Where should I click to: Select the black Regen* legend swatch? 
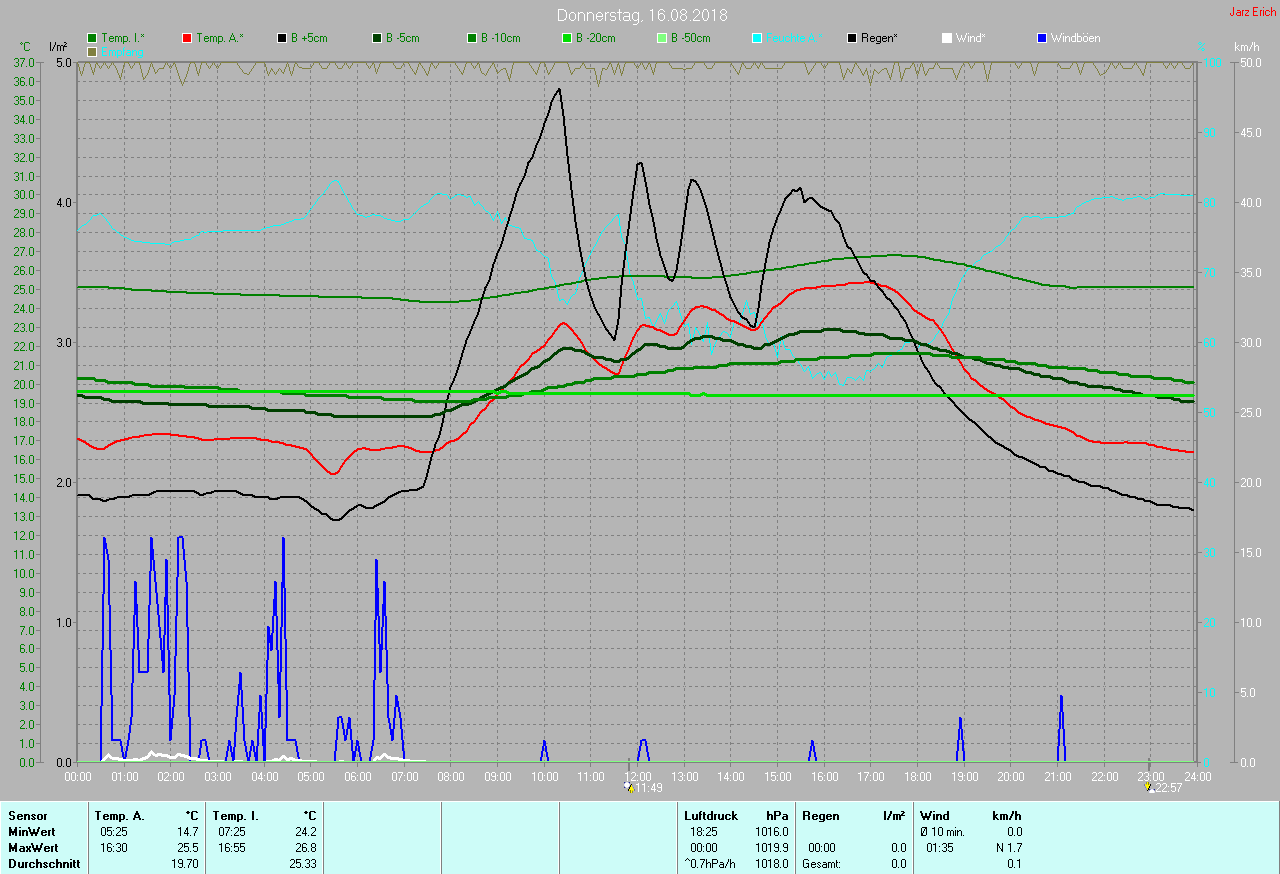pos(852,38)
